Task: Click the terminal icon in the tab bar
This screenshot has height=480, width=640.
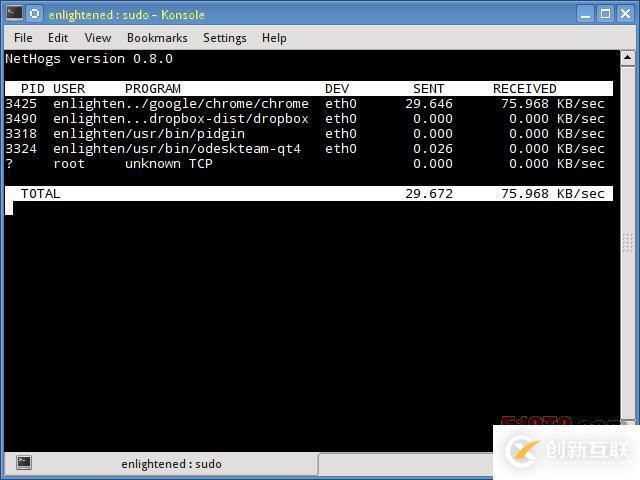Action: pyautogui.click(x=24, y=462)
